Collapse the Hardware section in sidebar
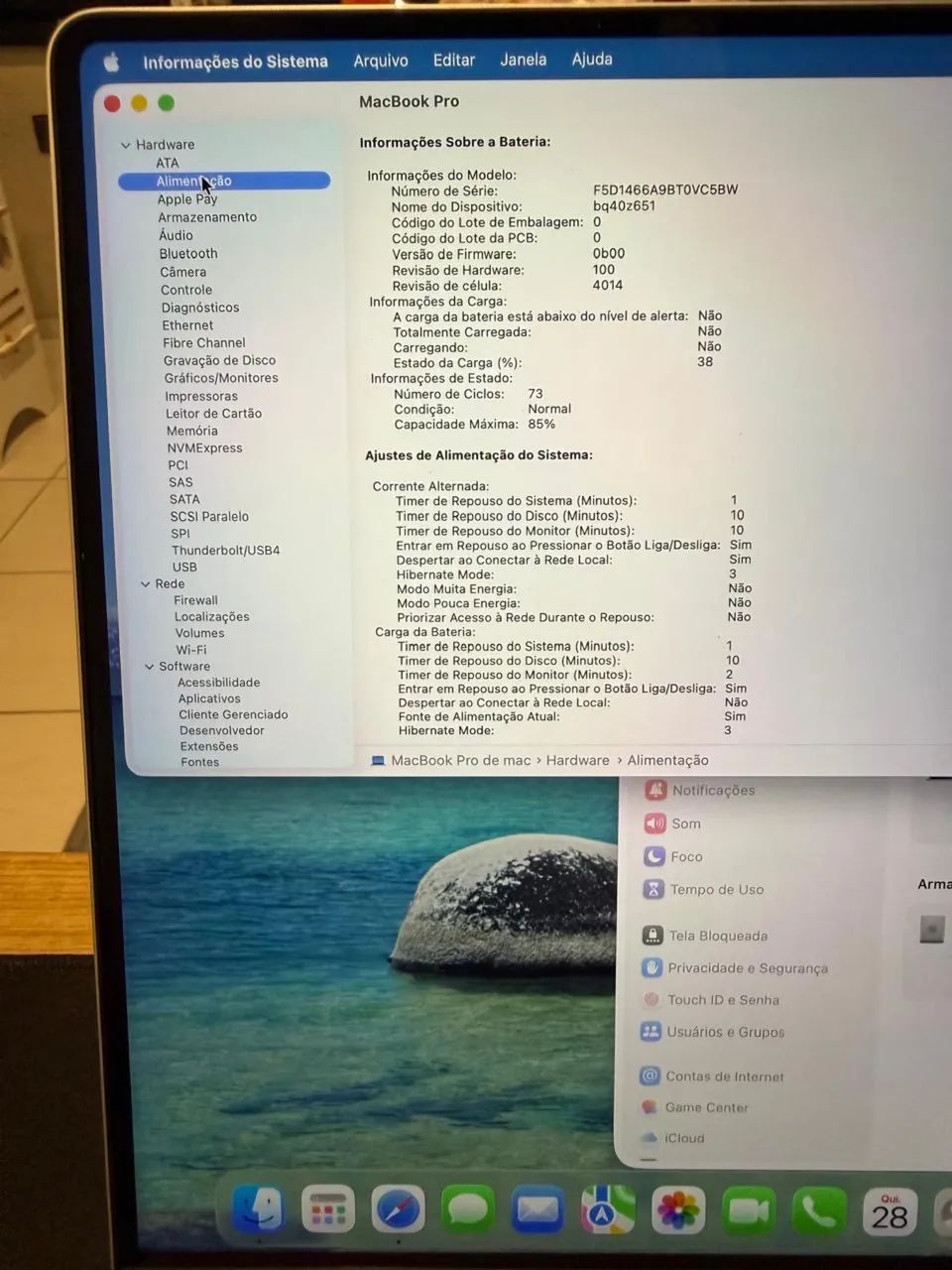Screen dimensions: 952x1270 tap(125, 145)
